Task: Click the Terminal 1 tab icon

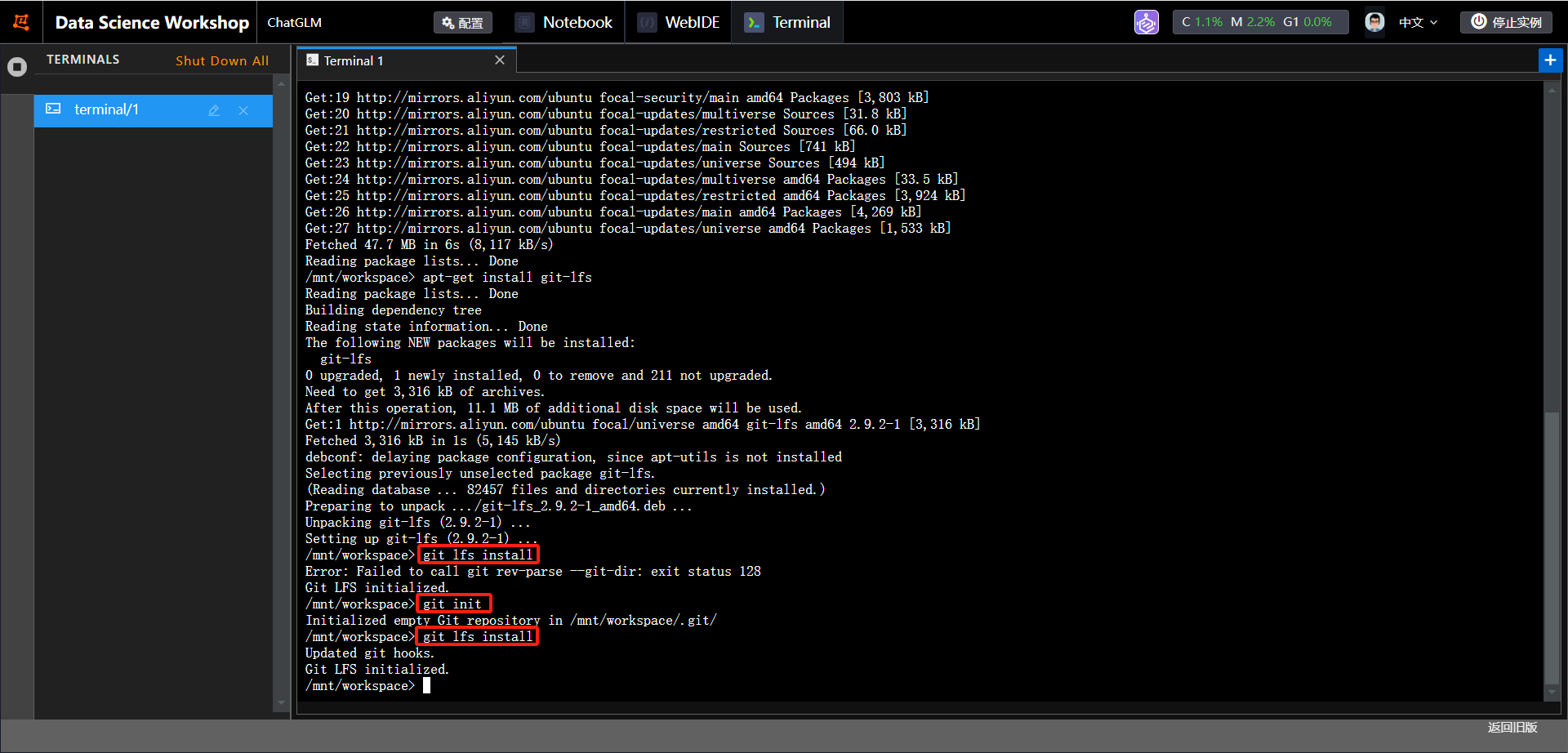Action: click(x=313, y=60)
